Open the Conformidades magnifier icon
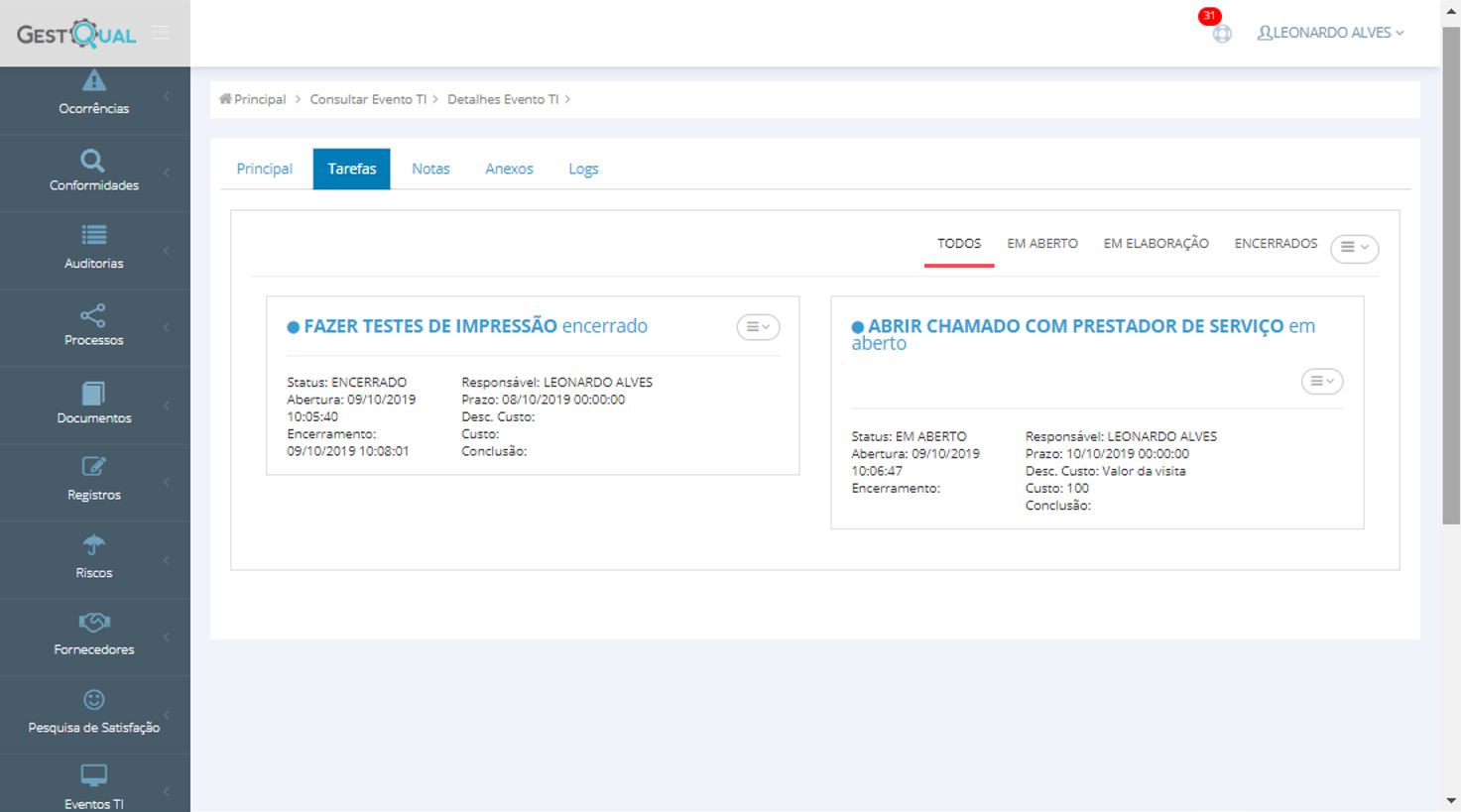Image resolution: width=1461 pixels, height=812 pixels. click(x=92, y=160)
